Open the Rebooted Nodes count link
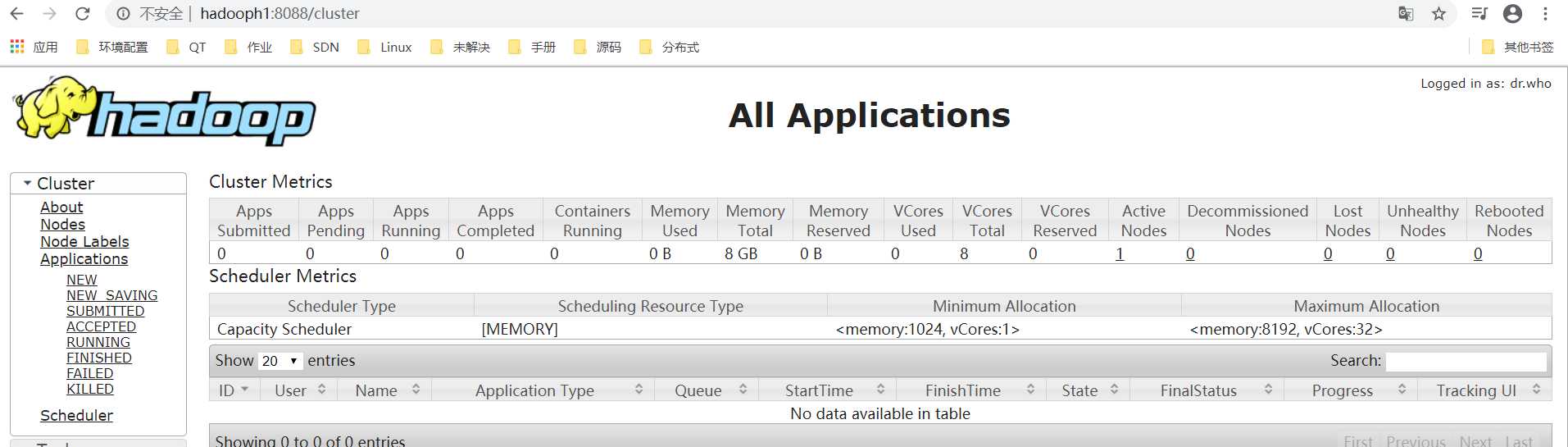 coord(1478,254)
